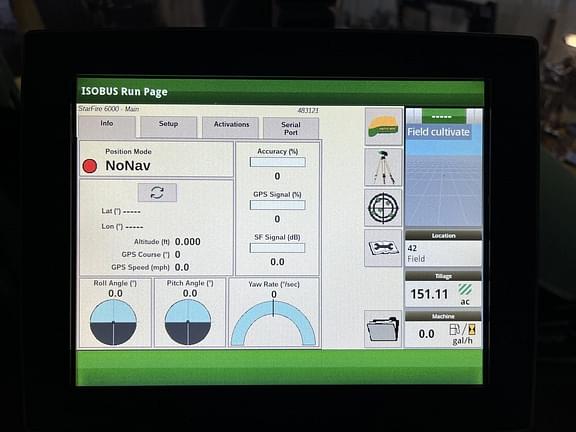Switch to the Info tab

tap(107, 127)
